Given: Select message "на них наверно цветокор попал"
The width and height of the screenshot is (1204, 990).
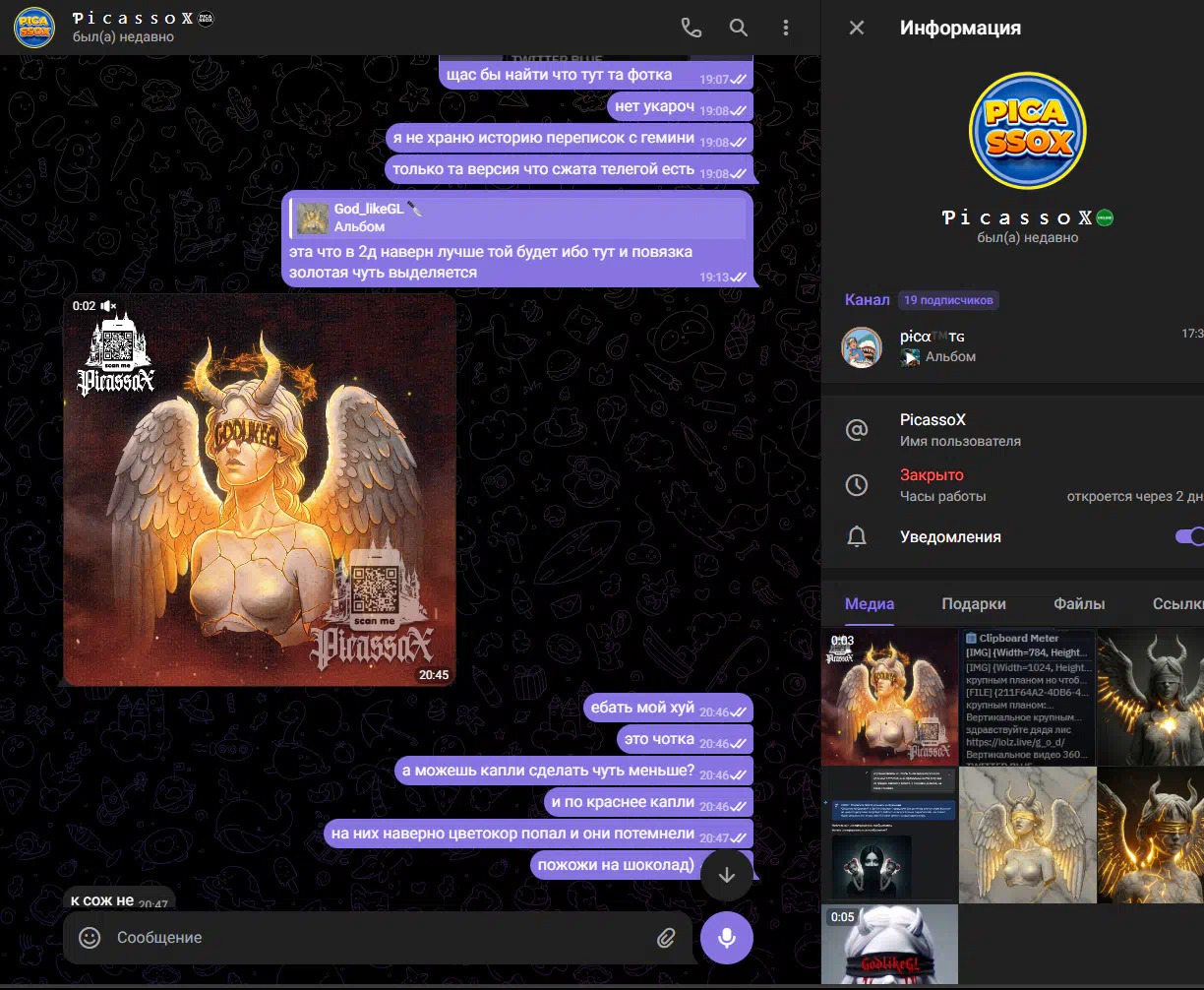Looking at the screenshot, I should tap(539, 834).
